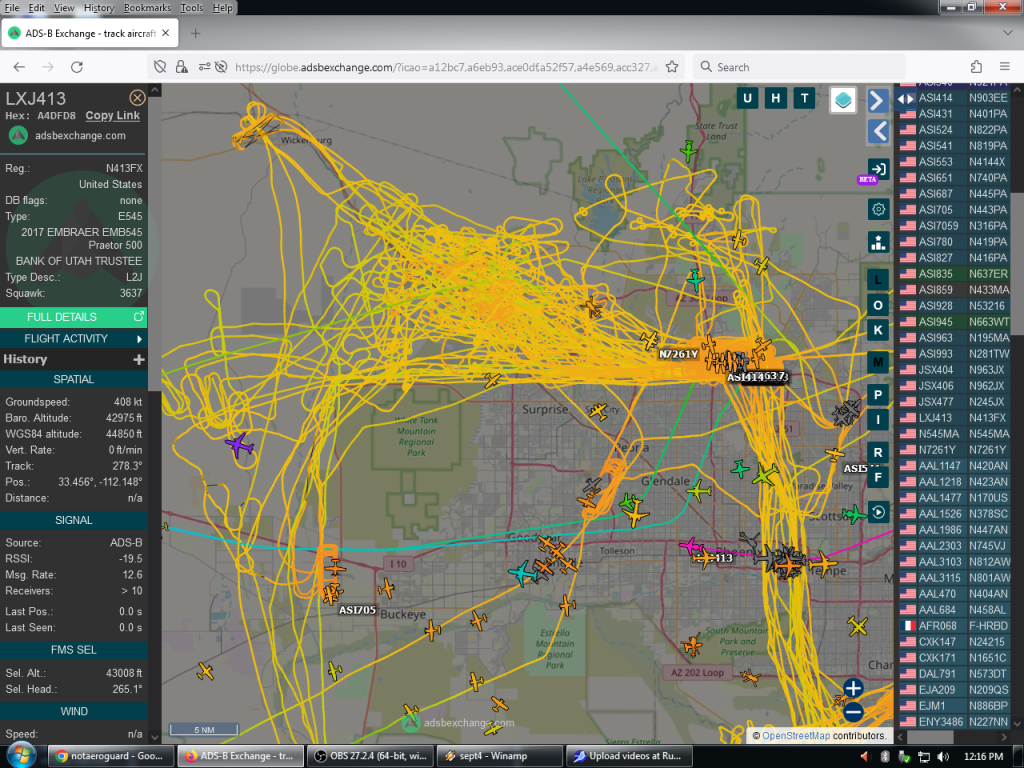The image size is (1024, 768).
Task: Click the right-pointing sidebar expand arrow
Action: click(x=878, y=101)
